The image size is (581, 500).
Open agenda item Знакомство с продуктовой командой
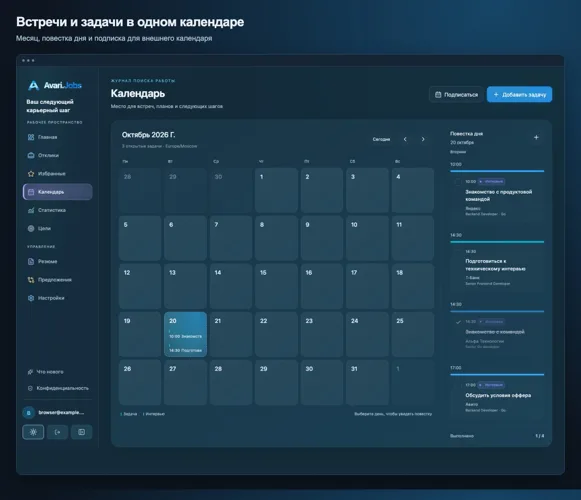pos(497,197)
